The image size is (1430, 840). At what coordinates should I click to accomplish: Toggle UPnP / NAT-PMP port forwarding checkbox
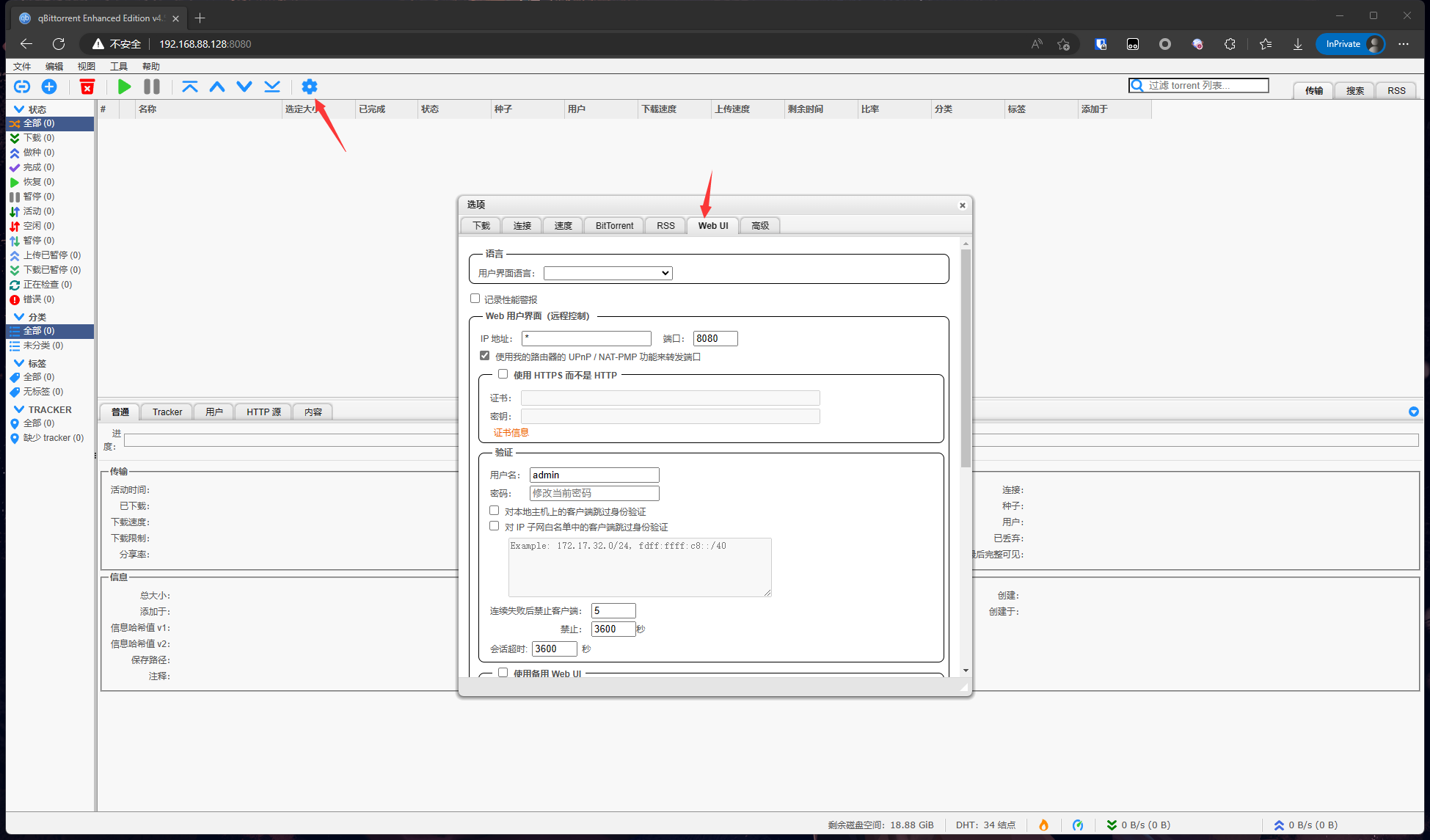click(x=484, y=356)
